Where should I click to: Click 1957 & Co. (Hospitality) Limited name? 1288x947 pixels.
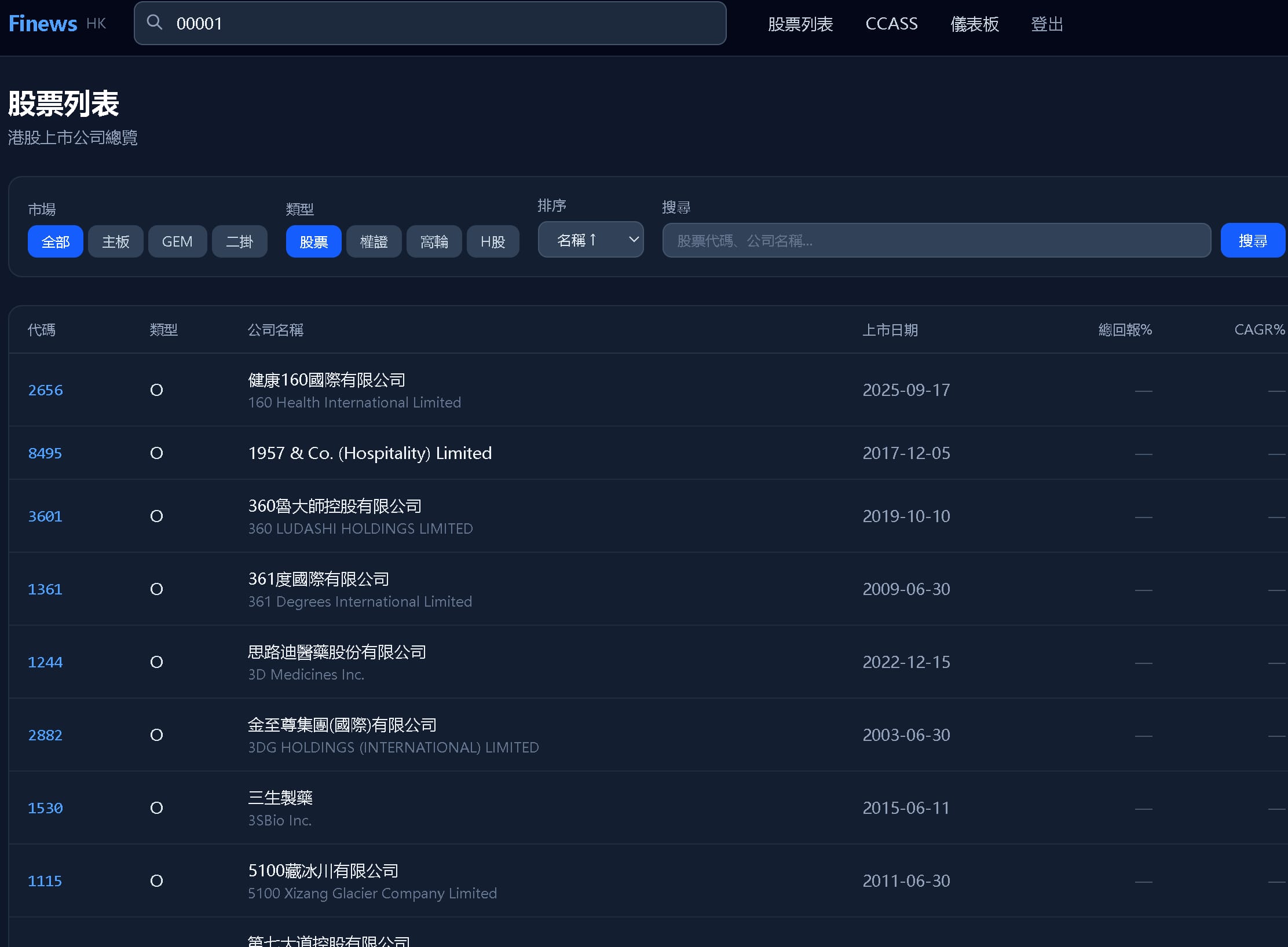(370, 453)
